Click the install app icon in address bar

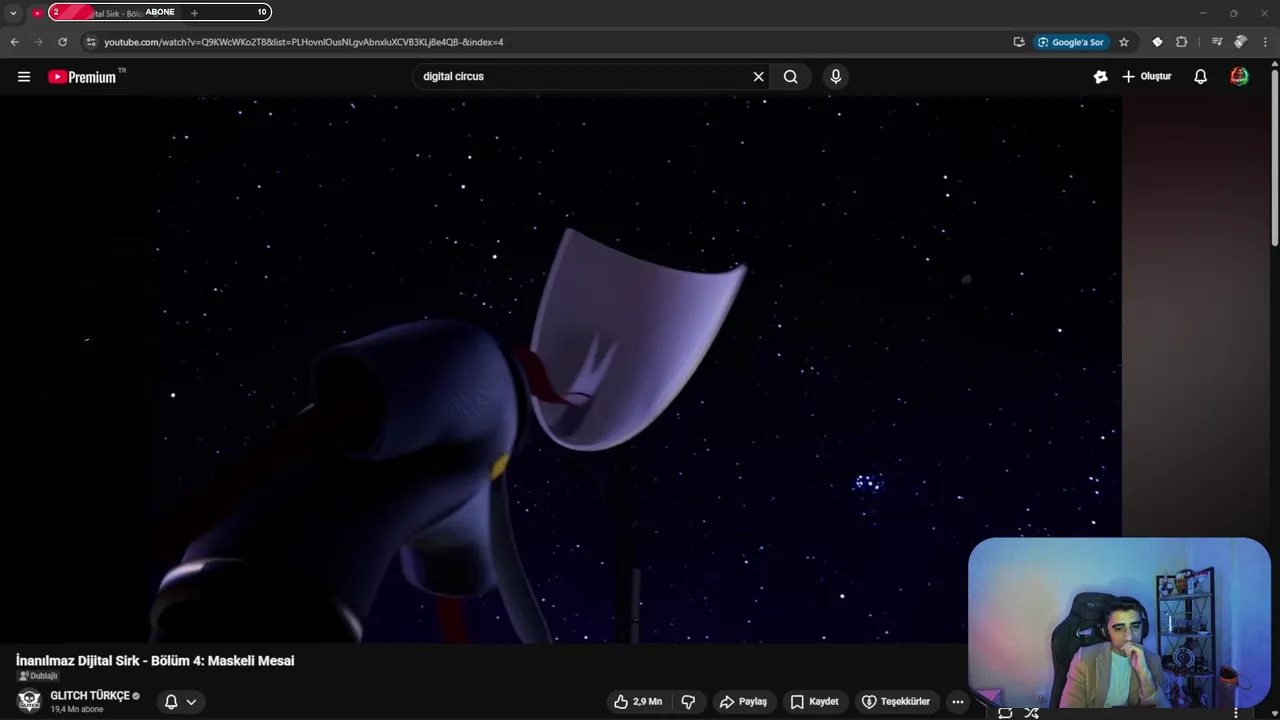[1018, 42]
